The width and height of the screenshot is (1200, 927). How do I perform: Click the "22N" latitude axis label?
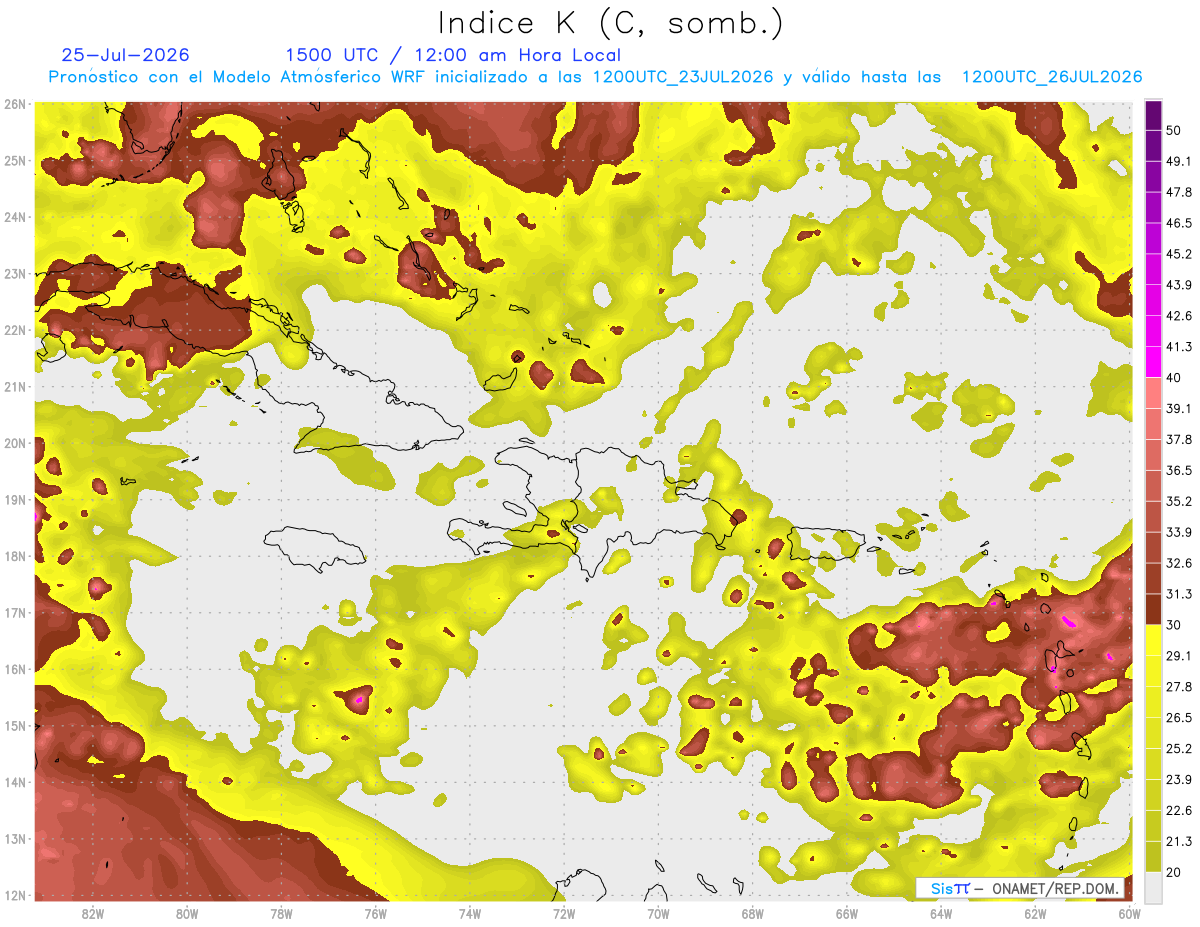(14, 330)
